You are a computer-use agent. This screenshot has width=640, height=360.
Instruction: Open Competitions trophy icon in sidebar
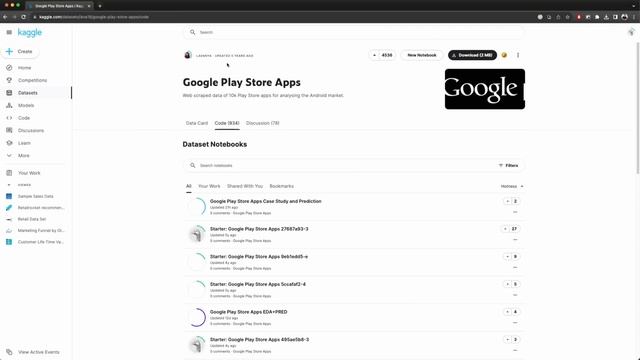point(9,80)
